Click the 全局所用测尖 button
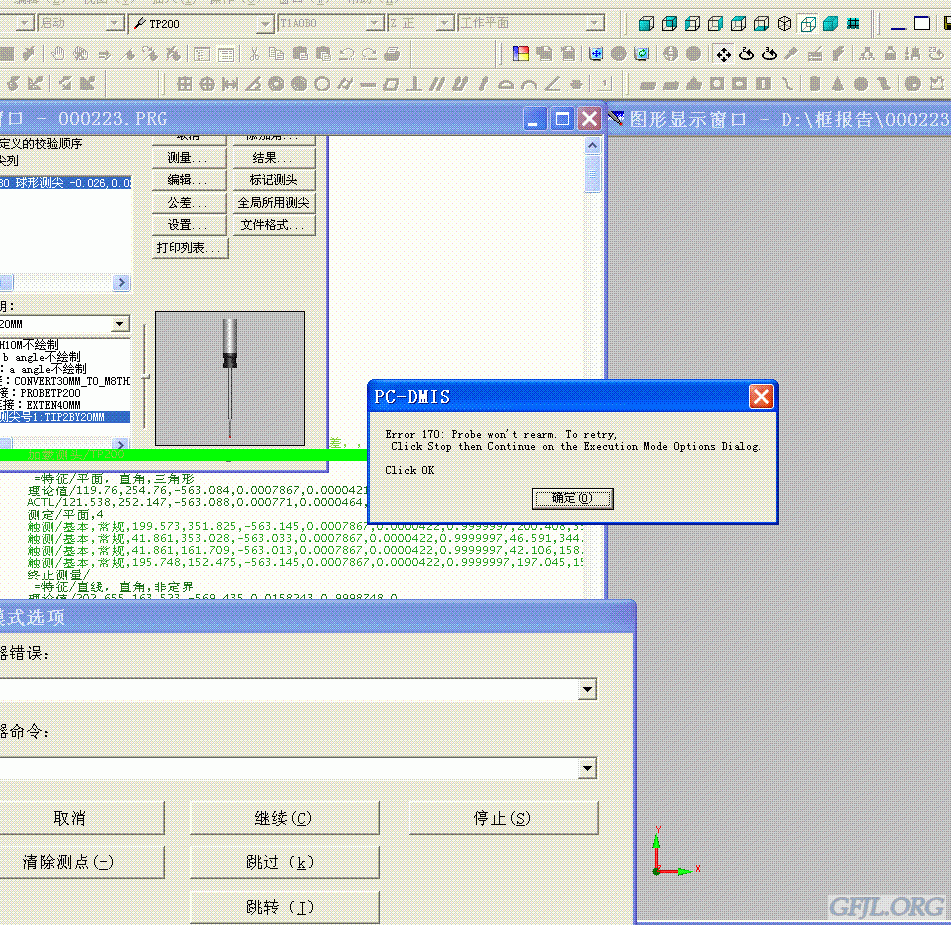This screenshot has width=951, height=925. 274,203
